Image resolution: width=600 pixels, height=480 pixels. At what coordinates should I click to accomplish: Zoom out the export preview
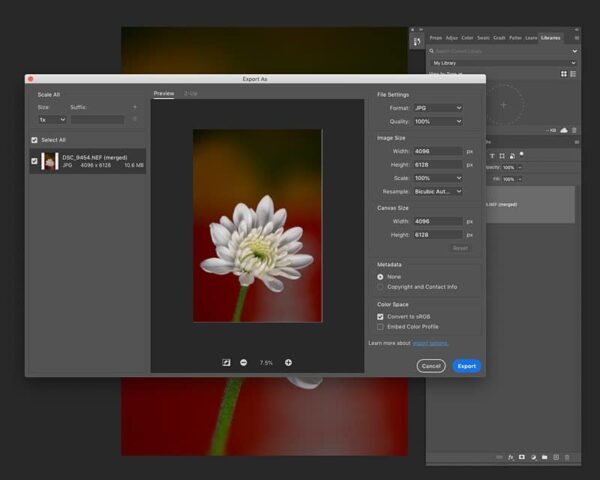click(x=243, y=362)
